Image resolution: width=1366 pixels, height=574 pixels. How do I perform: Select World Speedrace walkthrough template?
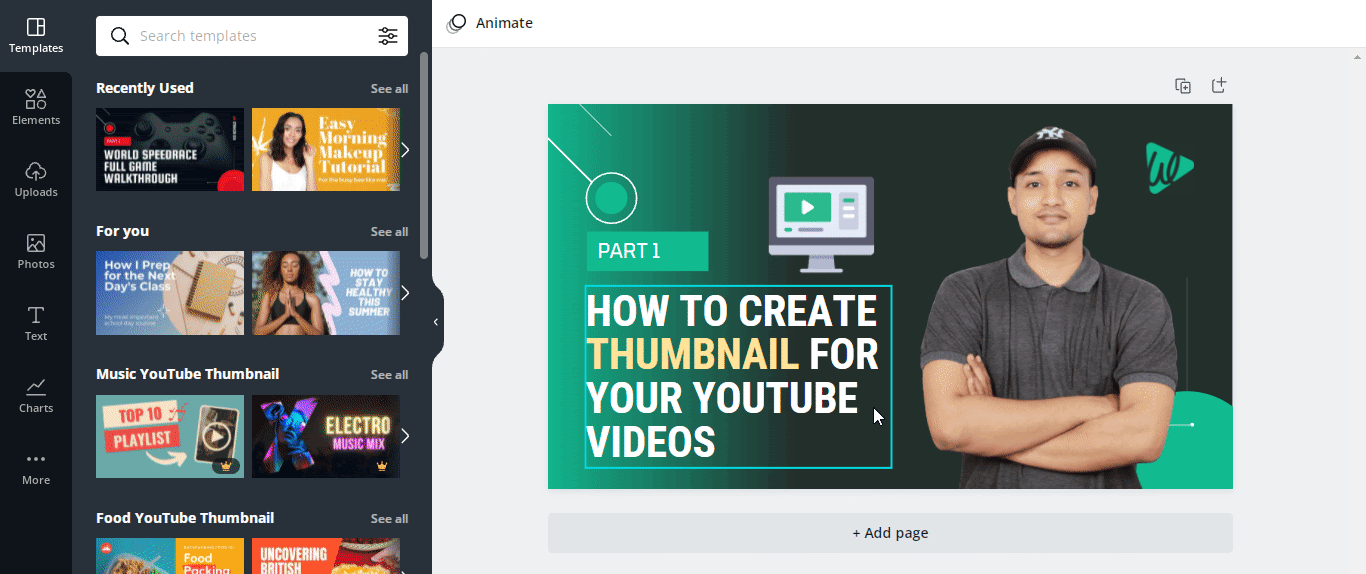(170, 149)
